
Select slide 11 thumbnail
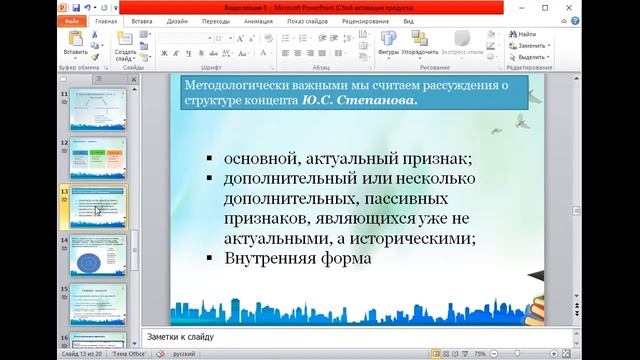coord(98,110)
